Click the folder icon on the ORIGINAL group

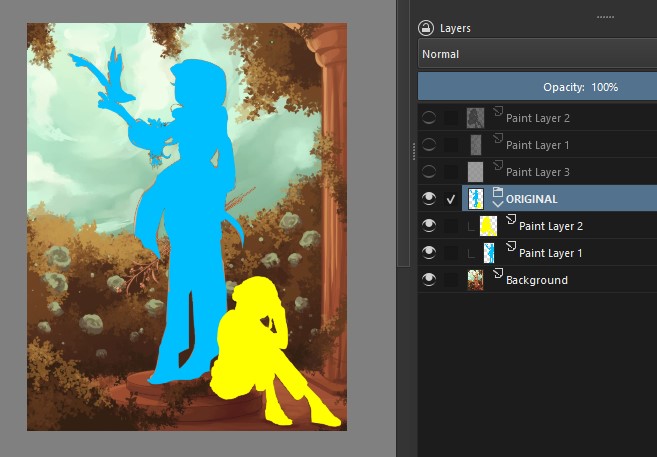point(497,192)
